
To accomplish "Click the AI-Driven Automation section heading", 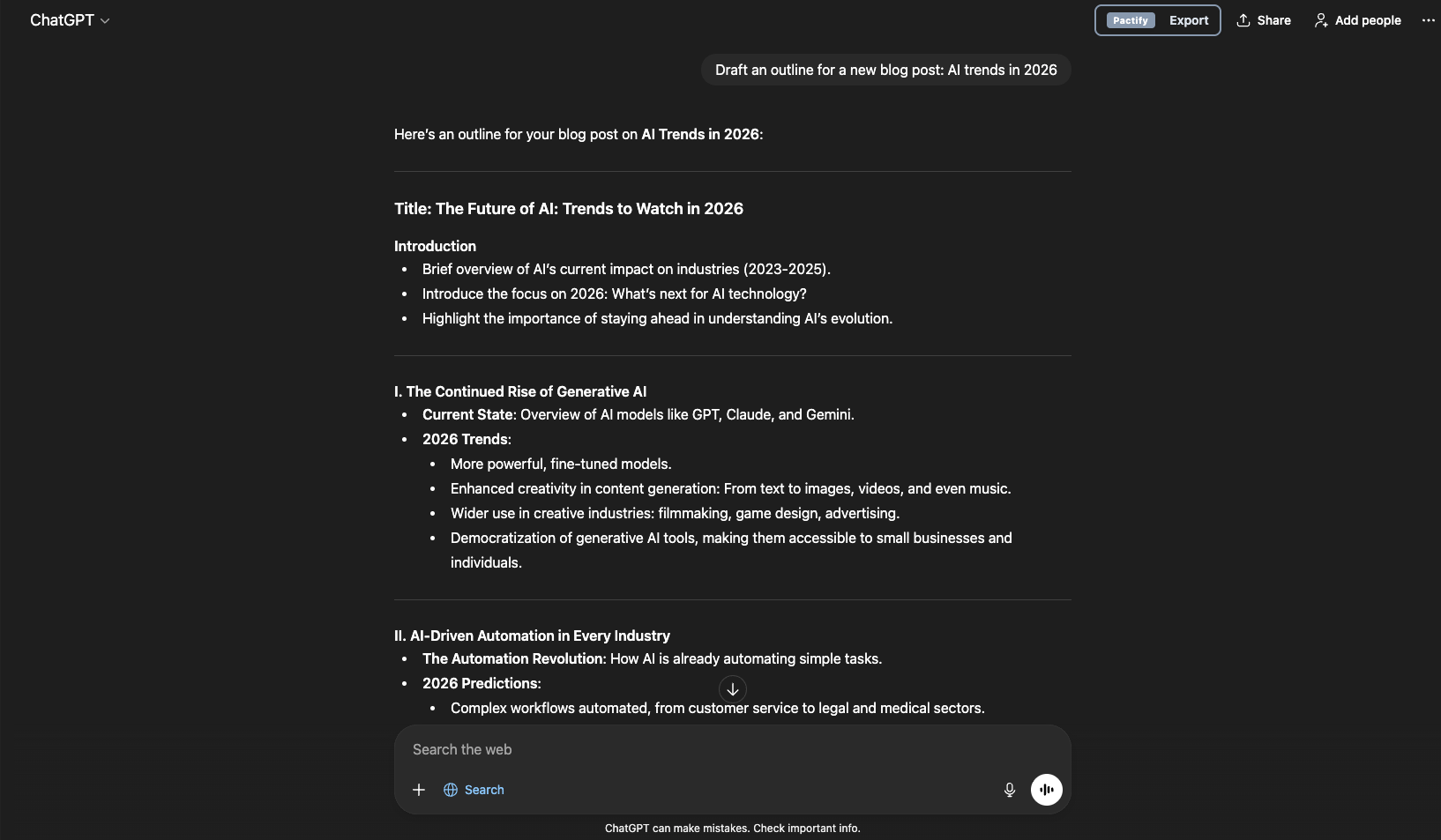I will [x=532, y=636].
